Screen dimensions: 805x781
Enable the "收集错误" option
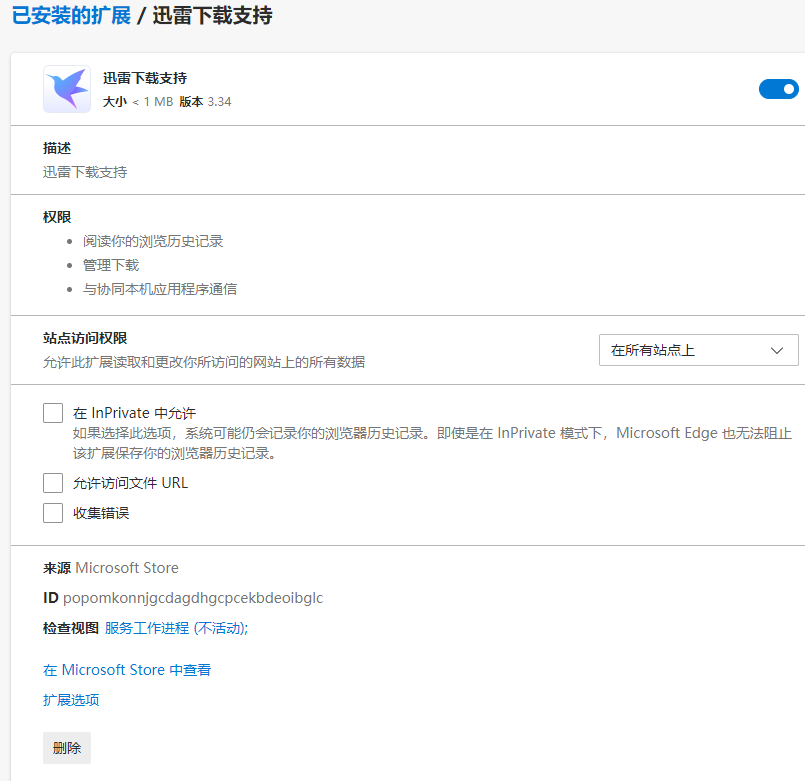point(53,512)
